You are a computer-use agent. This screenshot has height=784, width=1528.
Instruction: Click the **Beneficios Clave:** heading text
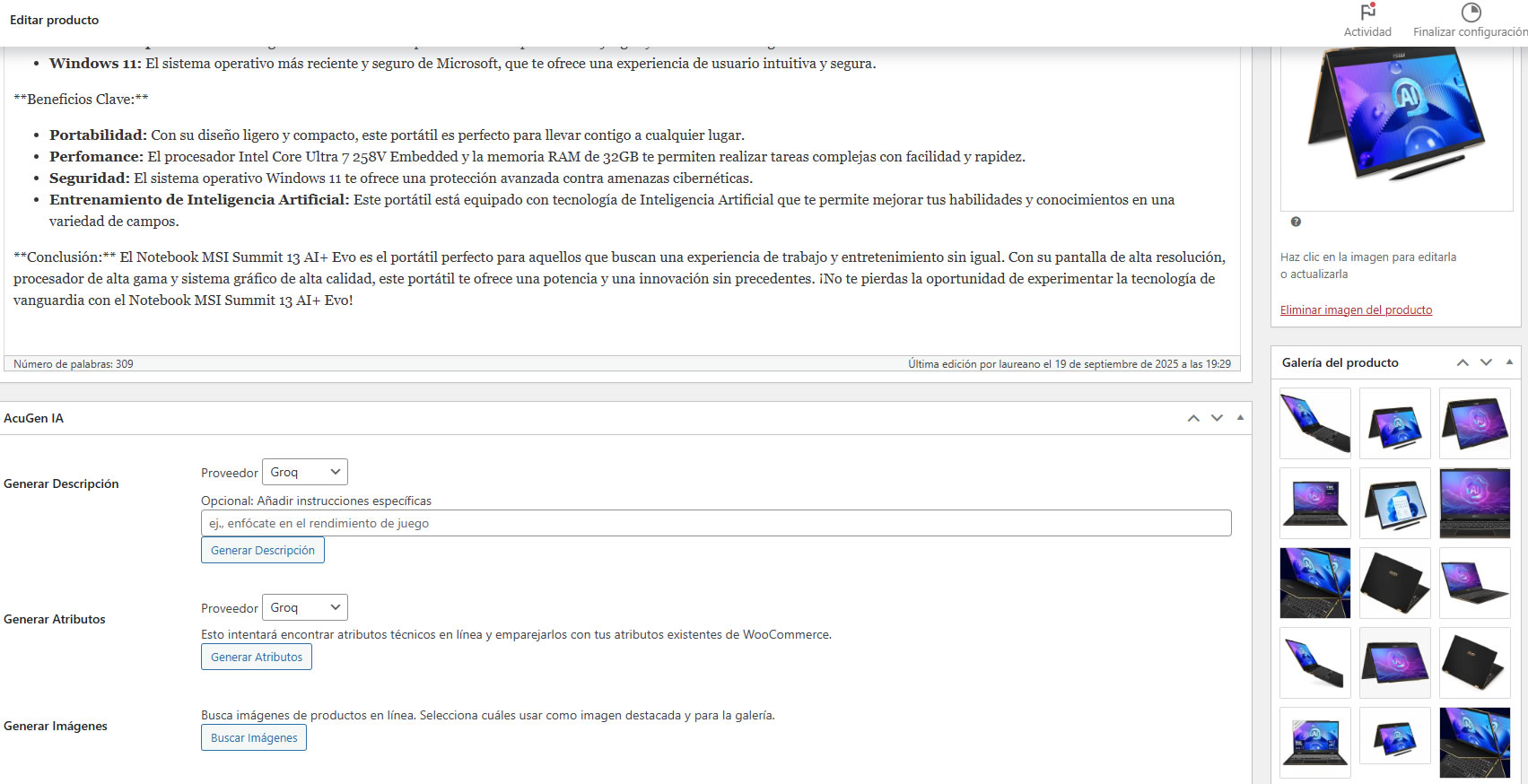(x=81, y=100)
